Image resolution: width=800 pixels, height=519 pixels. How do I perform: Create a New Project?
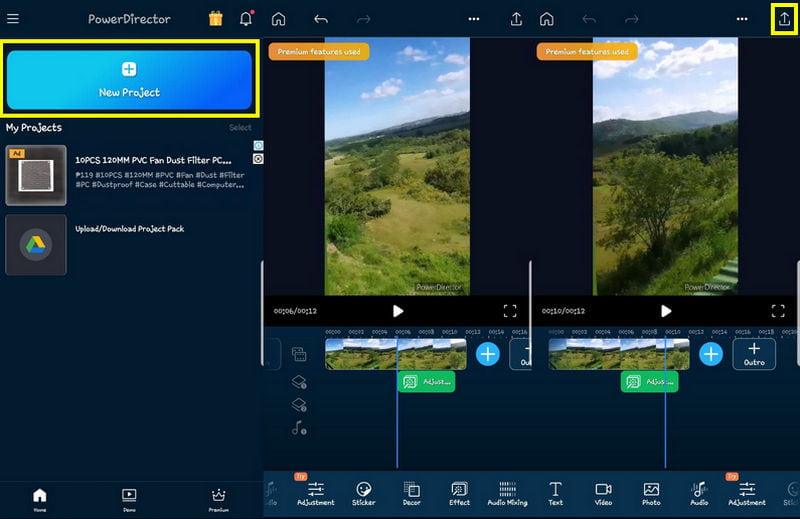(130, 80)
